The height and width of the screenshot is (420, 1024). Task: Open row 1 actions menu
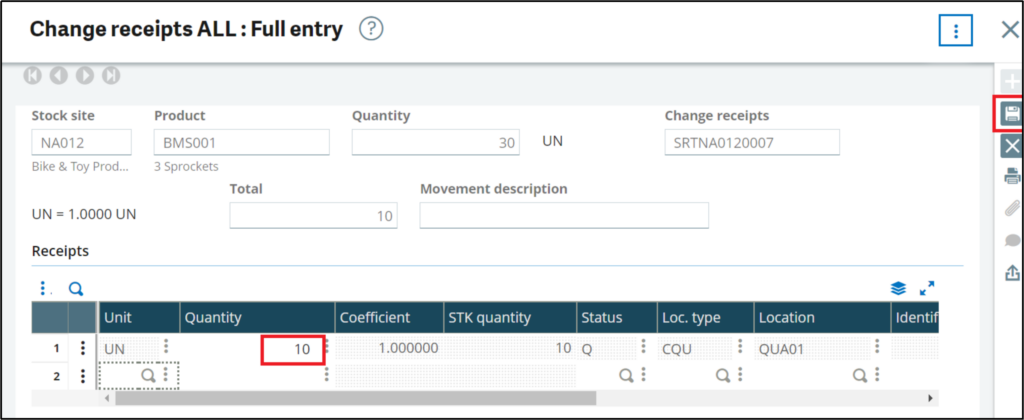pos(83,348)
